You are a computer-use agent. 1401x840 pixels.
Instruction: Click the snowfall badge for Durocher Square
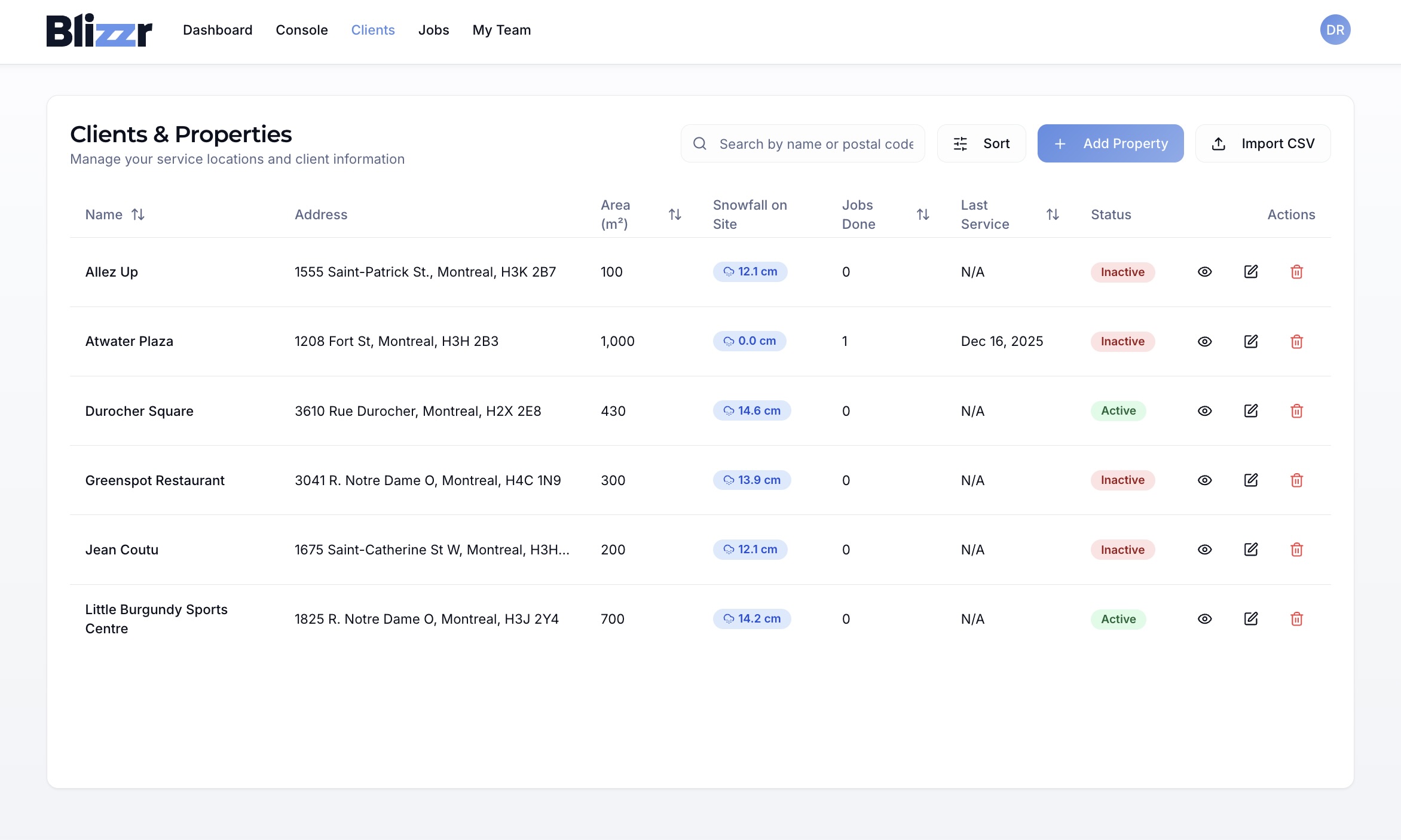click(x=751, y=410)
